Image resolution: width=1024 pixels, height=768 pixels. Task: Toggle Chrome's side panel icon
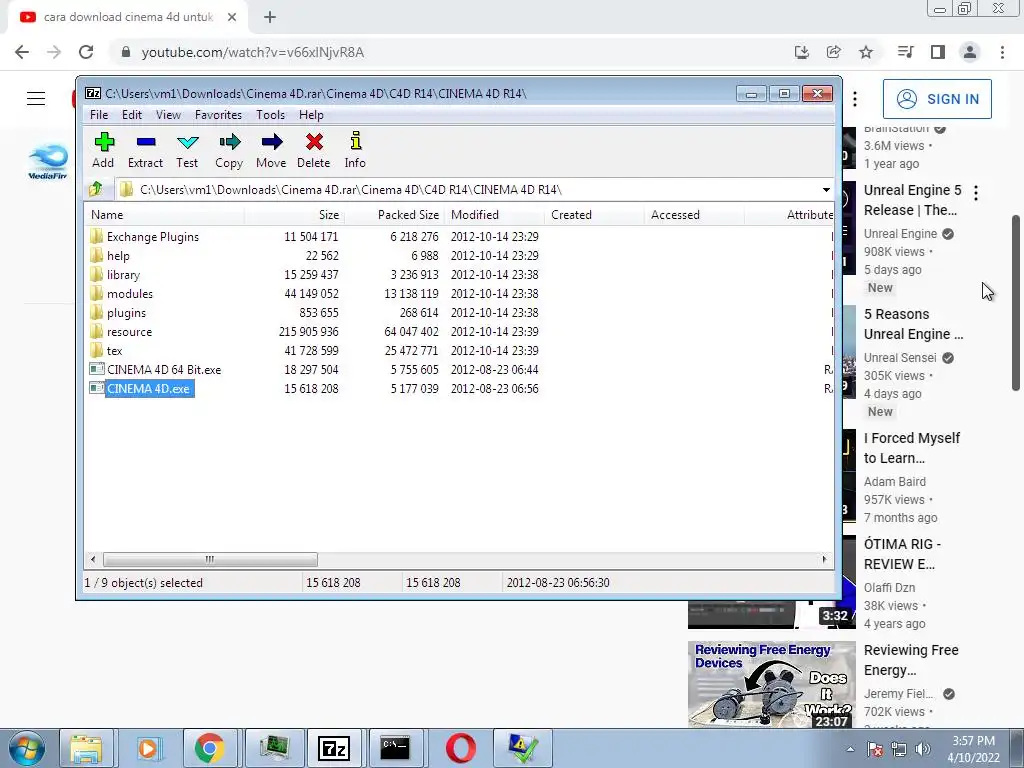(938, 52)
